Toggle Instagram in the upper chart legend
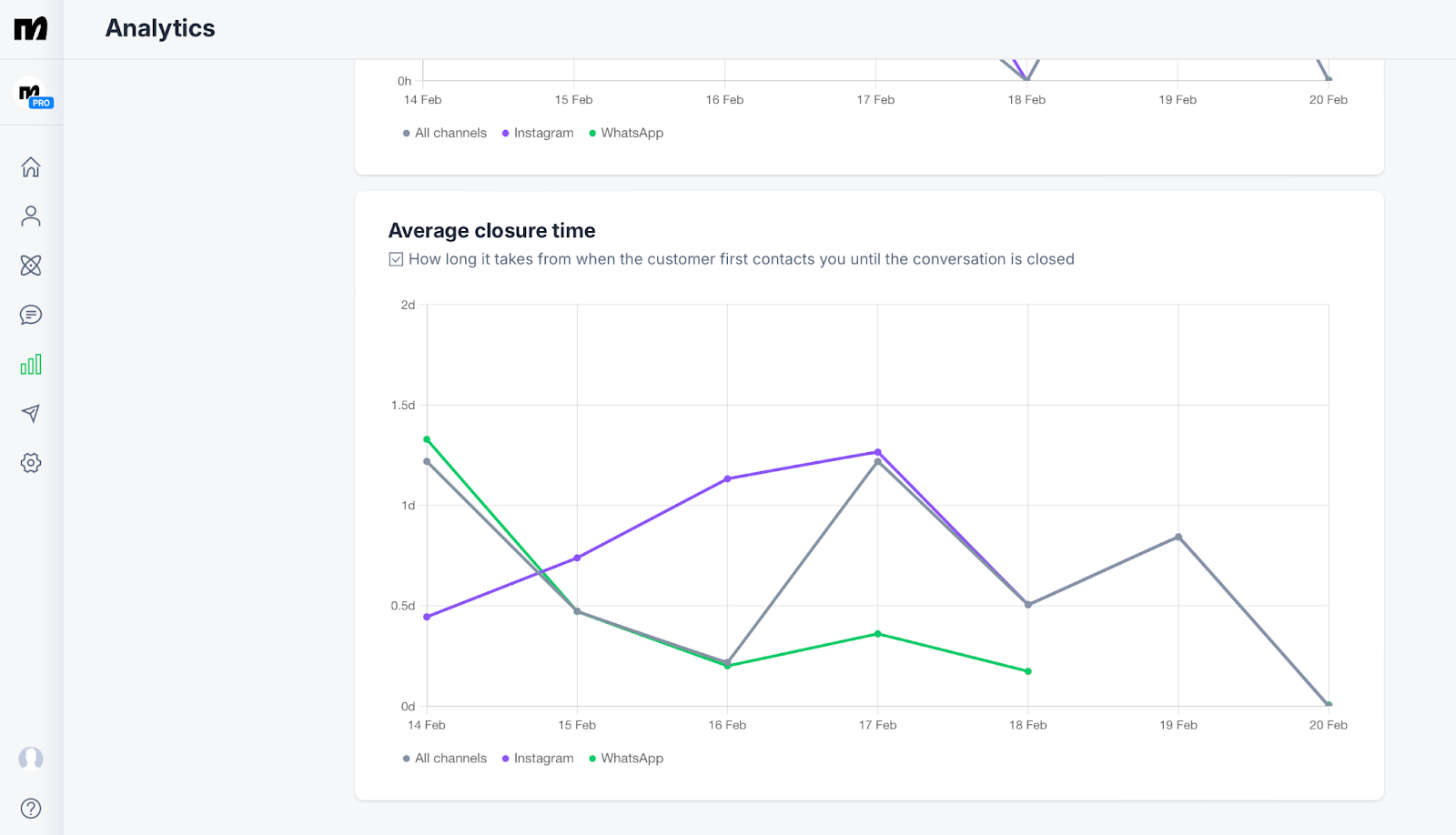This screenshot has width=1456, height=835. point(538,133)
